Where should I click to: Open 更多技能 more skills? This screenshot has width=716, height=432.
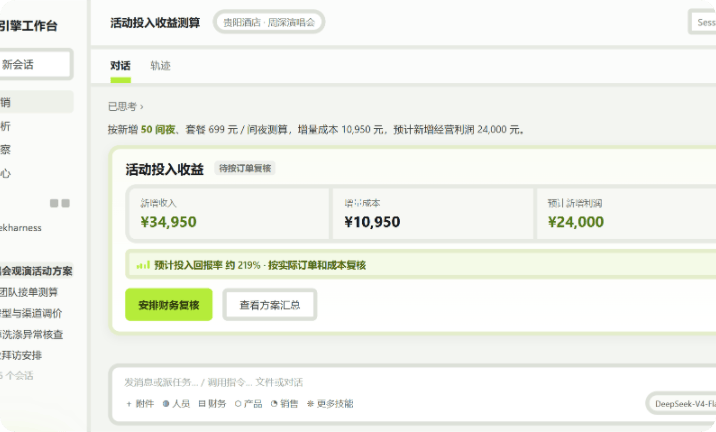pyautogui.click(x=330, y=404)
